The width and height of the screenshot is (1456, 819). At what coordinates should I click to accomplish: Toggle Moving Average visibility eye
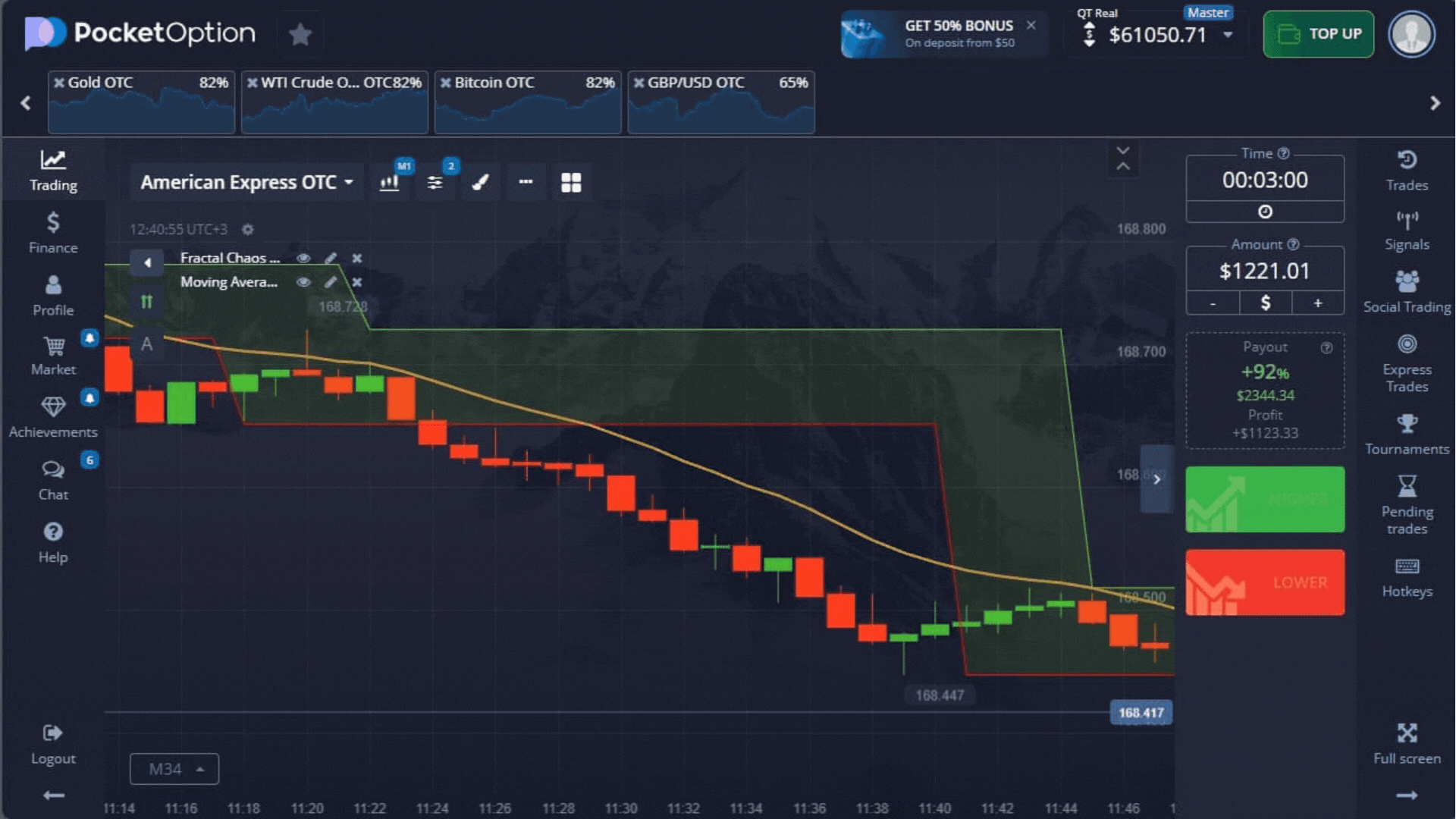point(303,282)
